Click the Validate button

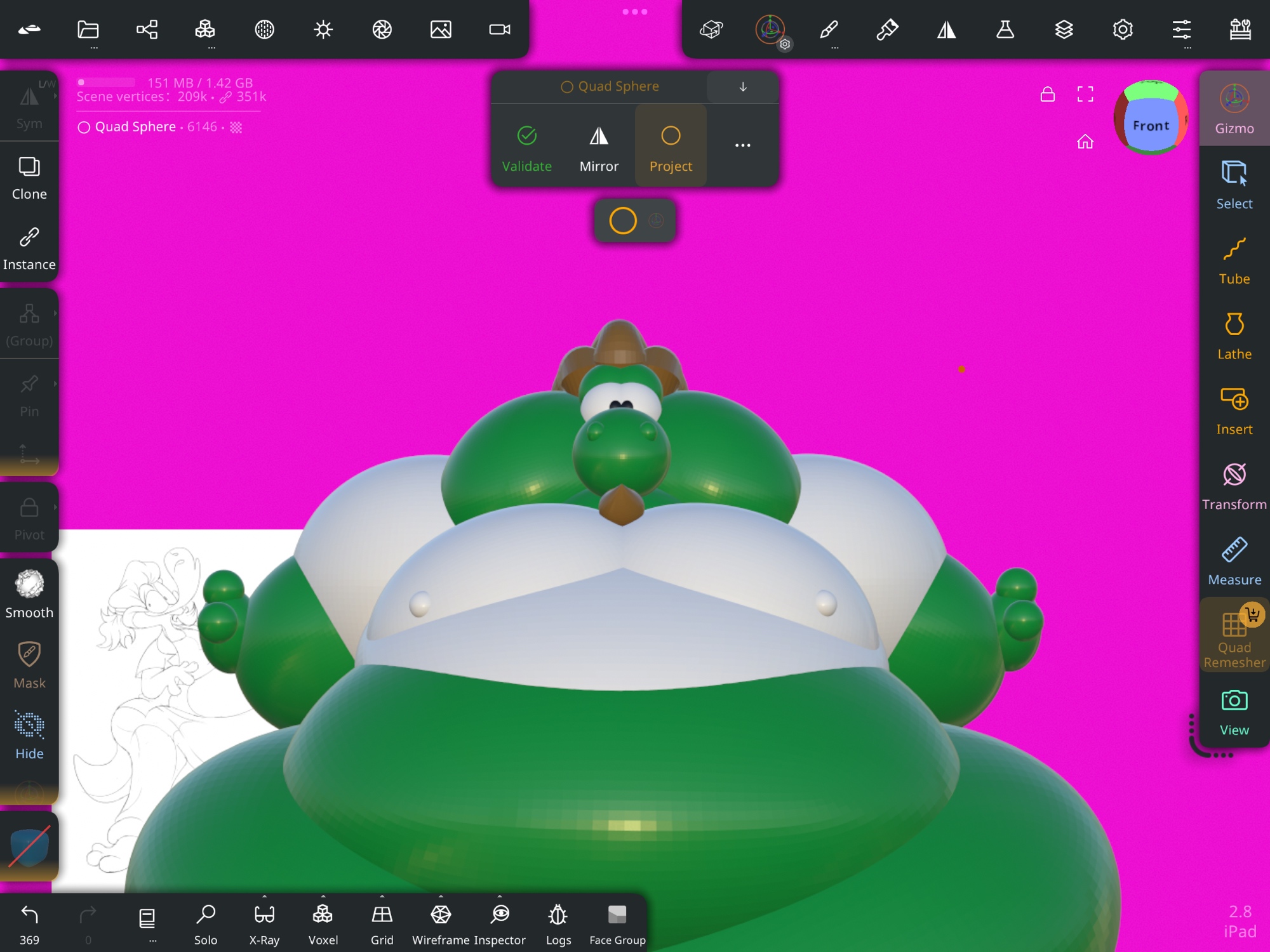526,148
